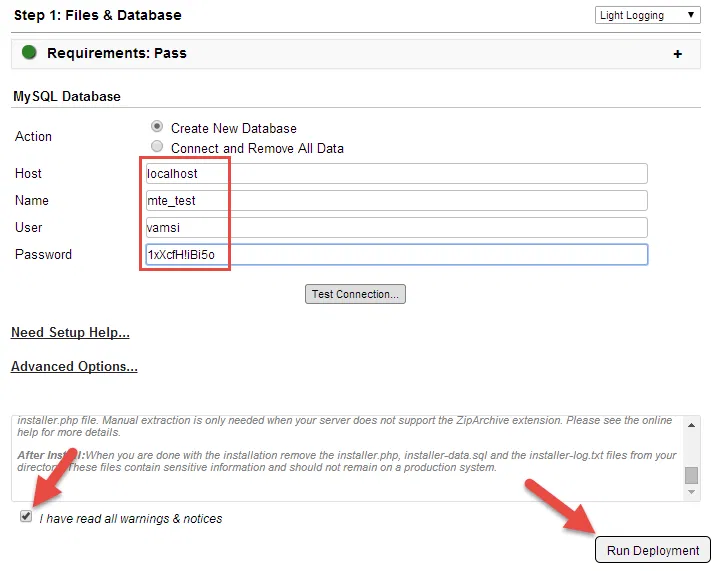Select the Create New Database radio option
Screen dimensions: 721x571
click(157, 127)
